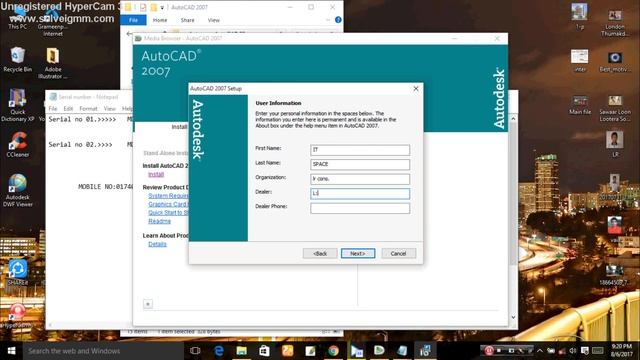Cancel the AutoCAD 2007 Setup

[398, 253]
